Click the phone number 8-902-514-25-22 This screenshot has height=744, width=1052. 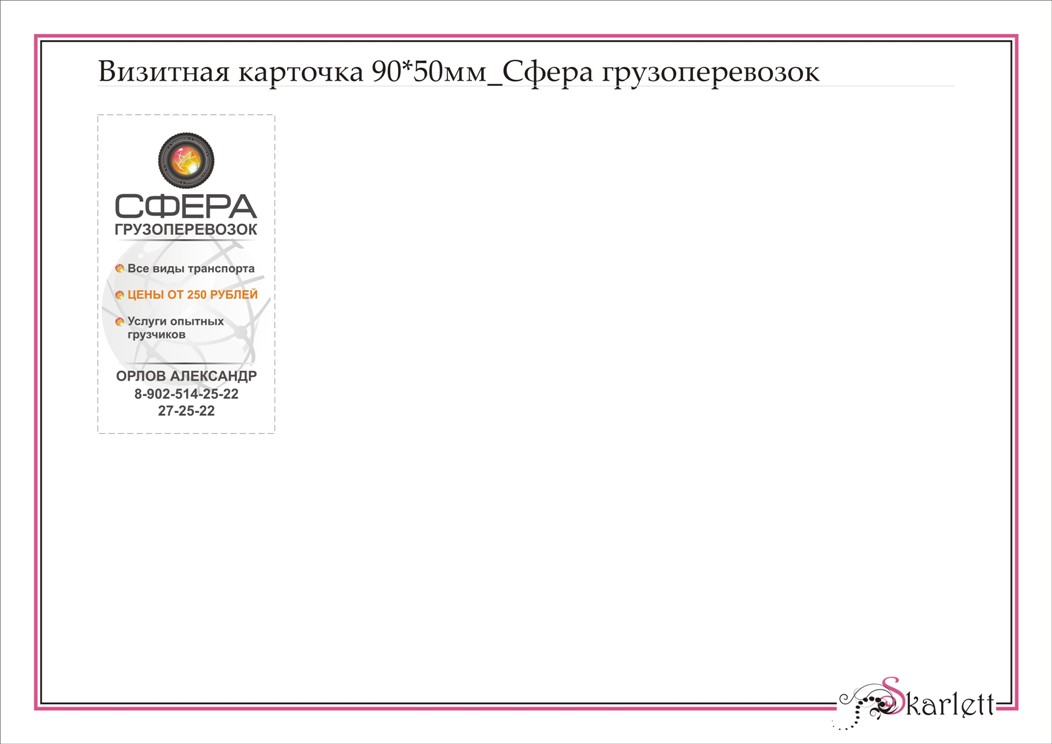(x=185, y=393)
